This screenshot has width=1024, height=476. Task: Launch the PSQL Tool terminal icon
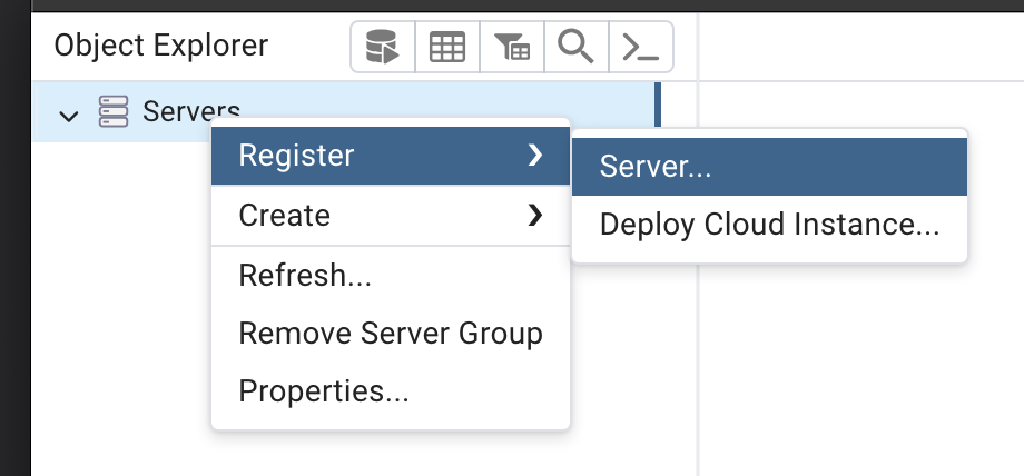click(640, 47)
